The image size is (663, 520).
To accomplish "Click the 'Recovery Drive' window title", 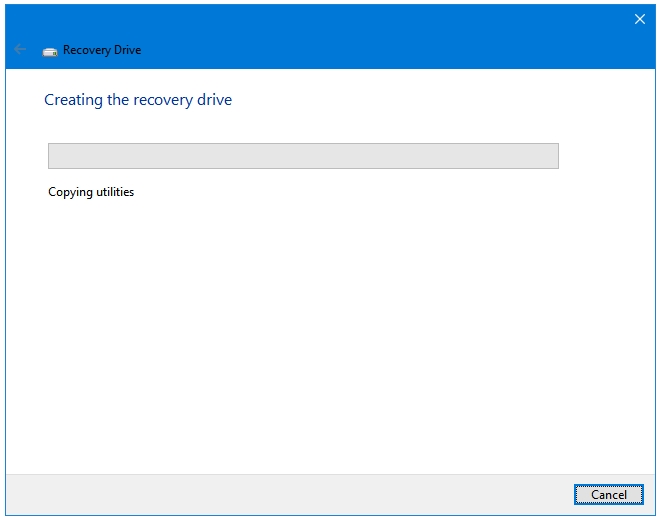I will 102,50.
